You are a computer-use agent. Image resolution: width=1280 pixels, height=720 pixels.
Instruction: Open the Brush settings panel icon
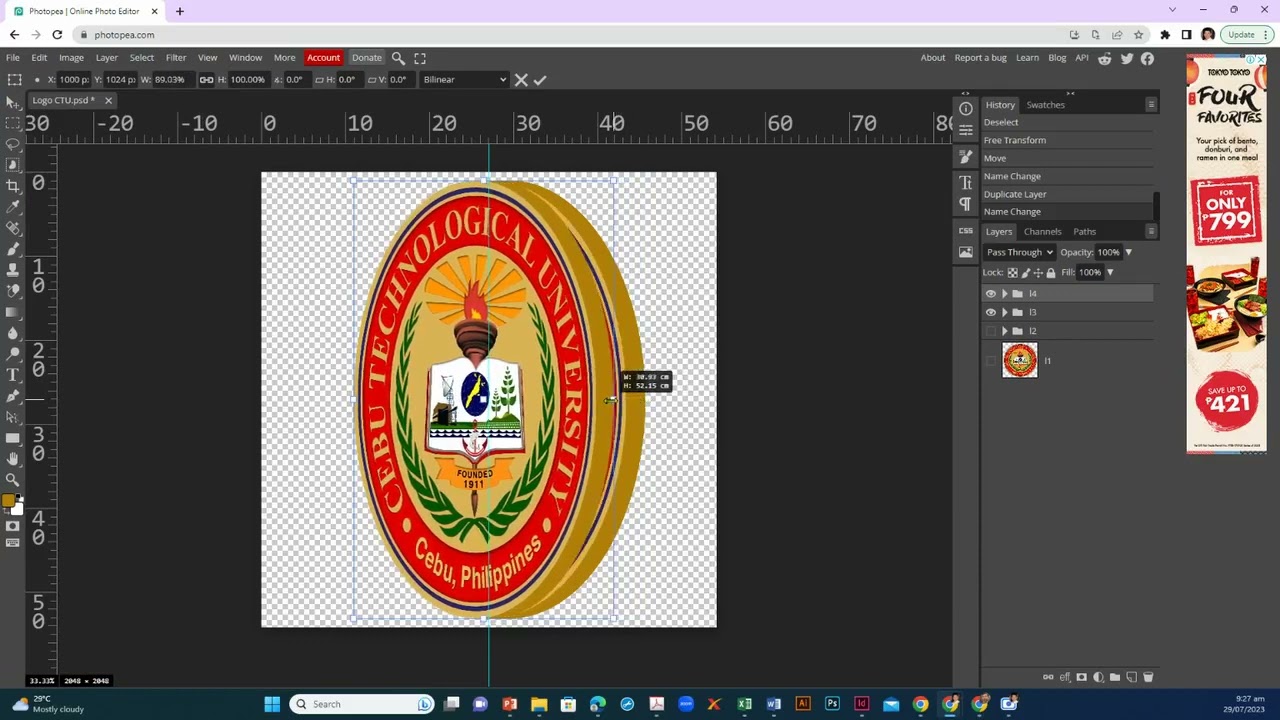[965, 157]
